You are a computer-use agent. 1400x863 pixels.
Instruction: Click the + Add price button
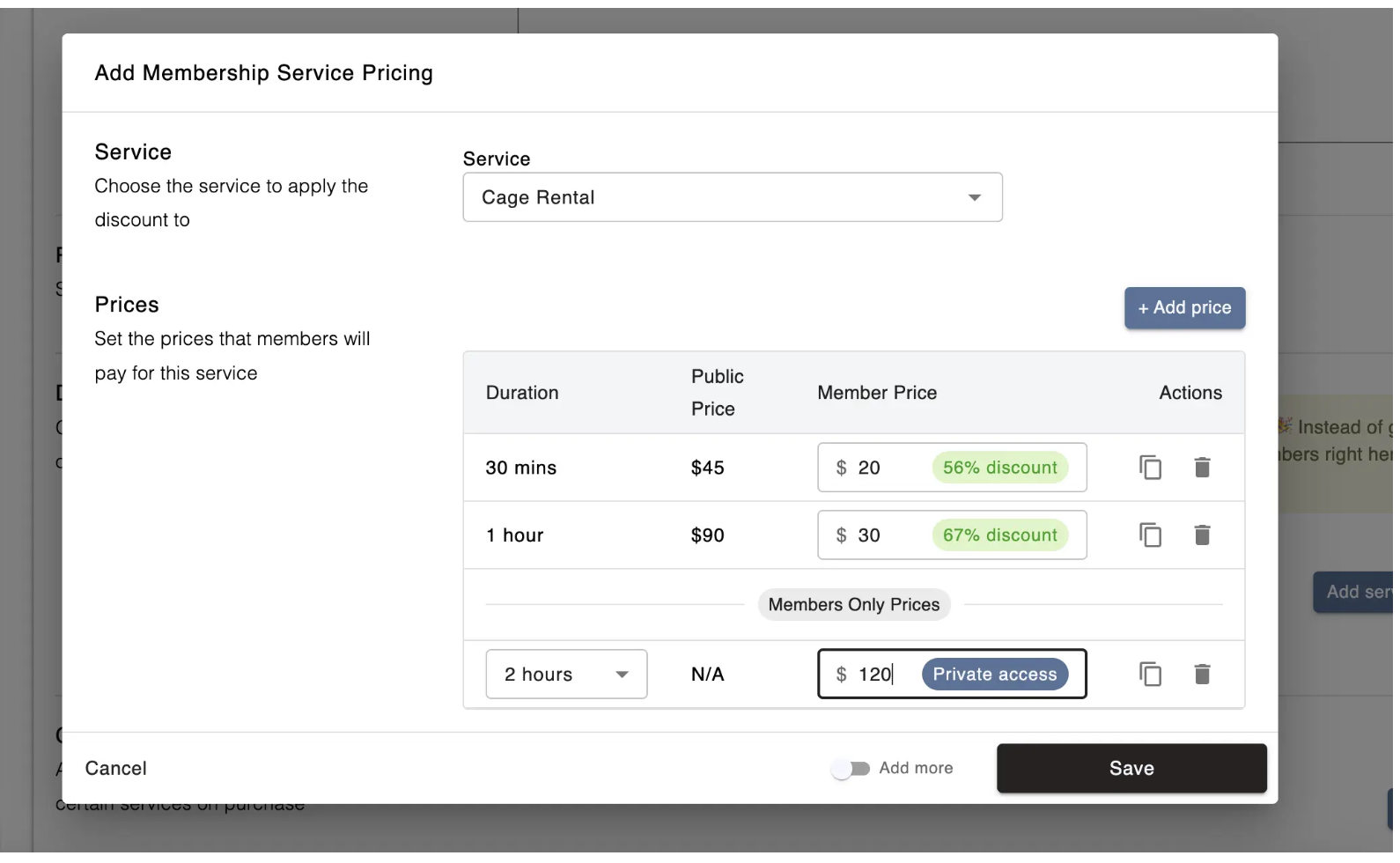coord(1184,308)
